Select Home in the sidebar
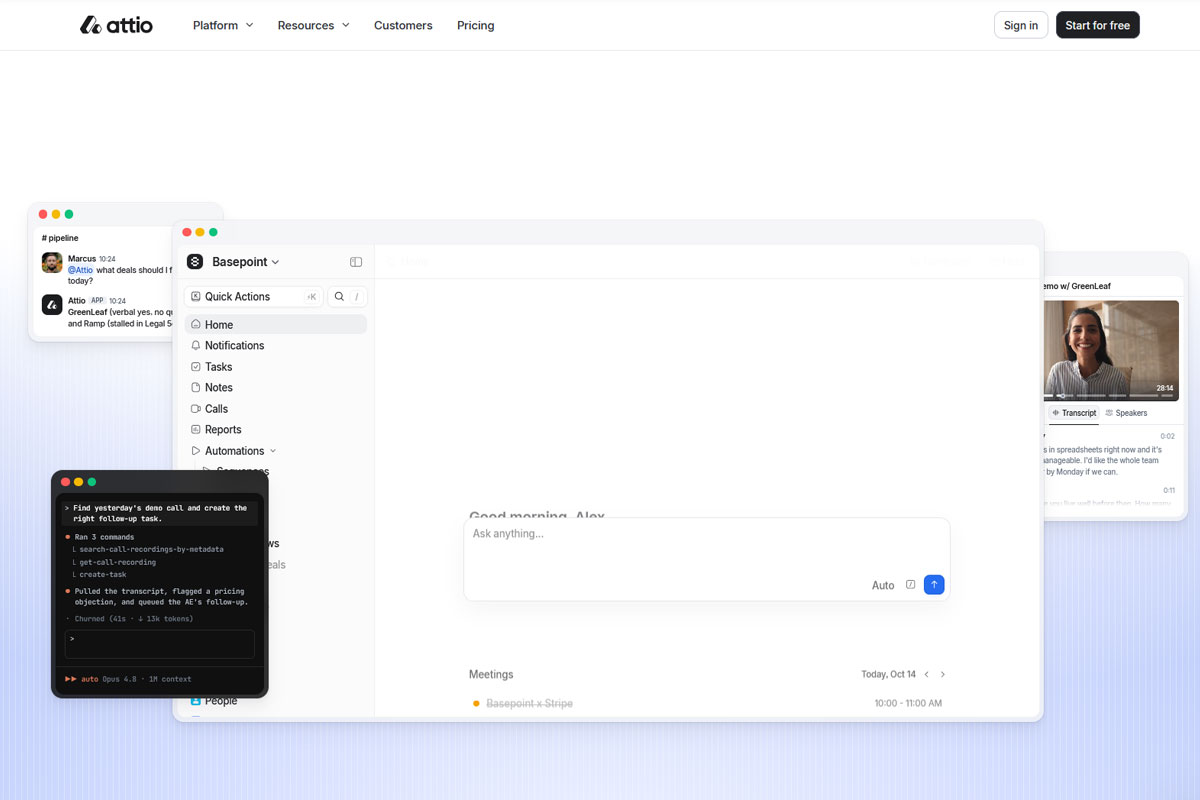The height and width of the screenshot is (800, 1200). [275, 325]
